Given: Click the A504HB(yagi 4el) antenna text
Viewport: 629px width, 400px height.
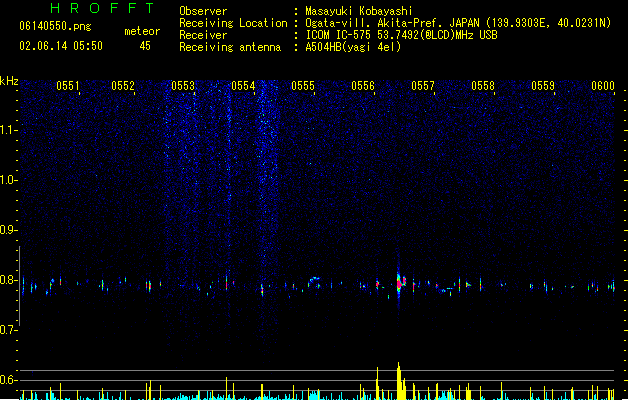Looking at the screenshot, I should (353, 47).
